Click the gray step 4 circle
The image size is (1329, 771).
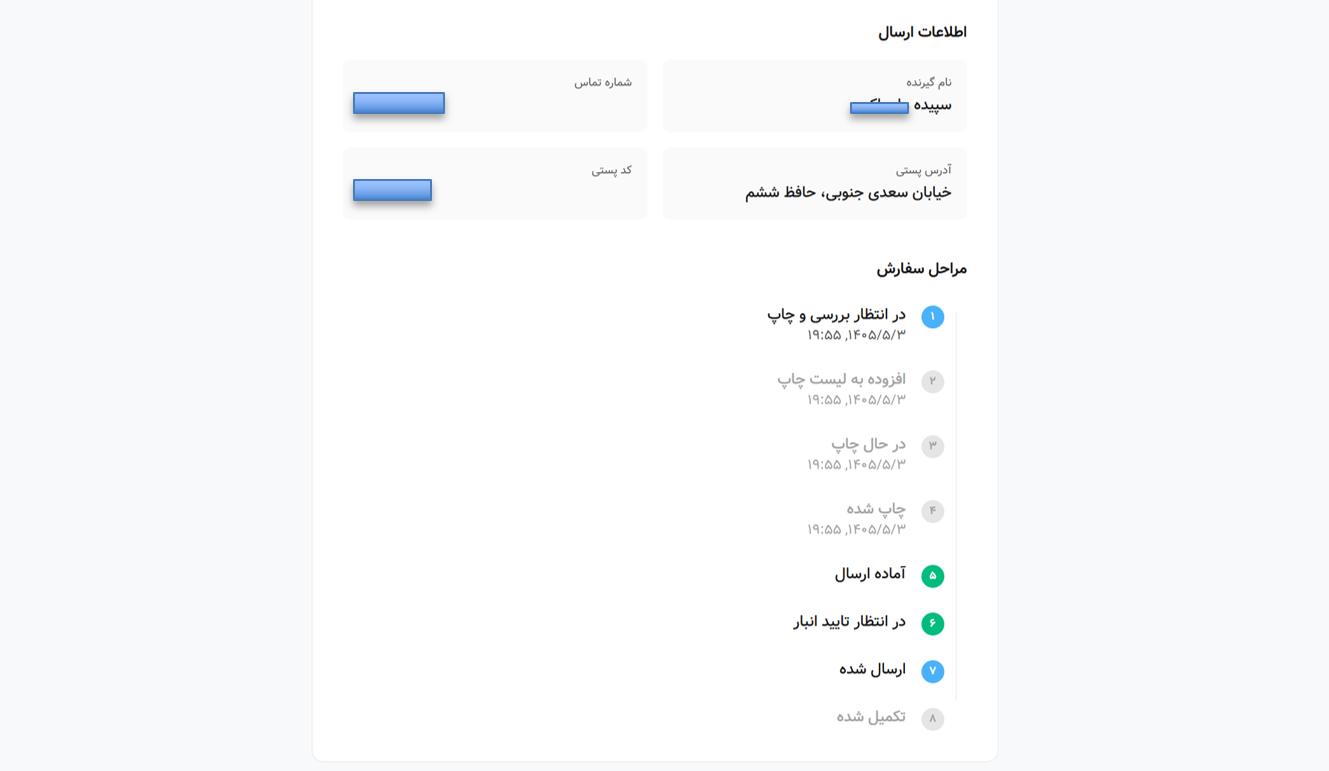click(x=932, y=512)
